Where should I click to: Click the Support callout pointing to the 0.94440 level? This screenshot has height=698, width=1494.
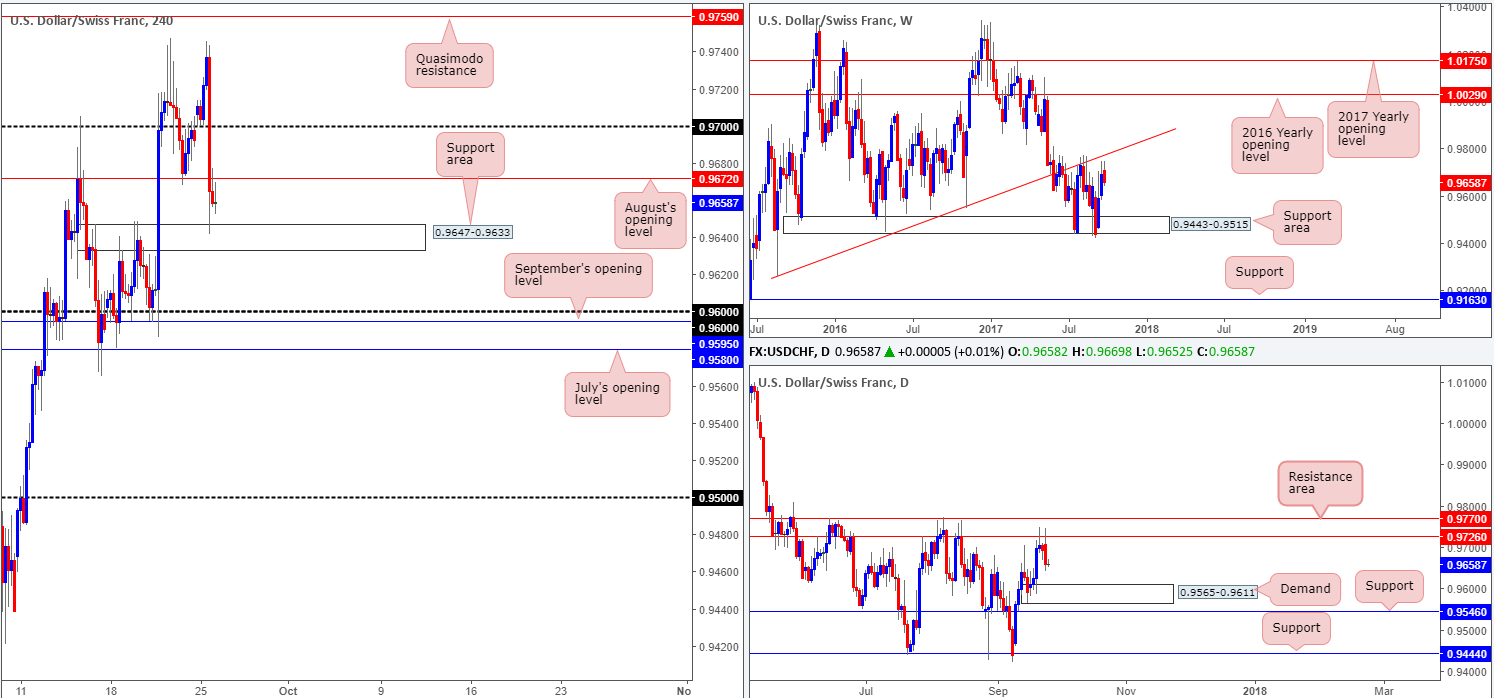[1296, 629]
